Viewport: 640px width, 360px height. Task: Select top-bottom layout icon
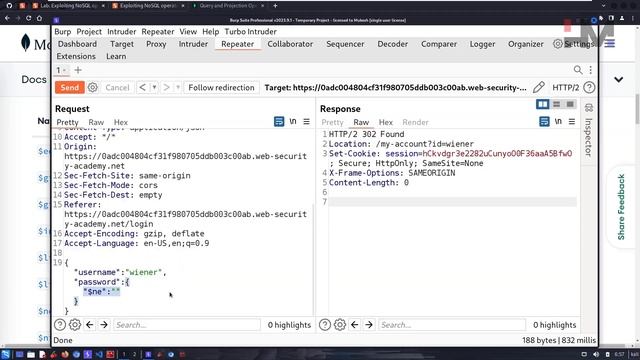pyautogui.click(x=556, y=104)
